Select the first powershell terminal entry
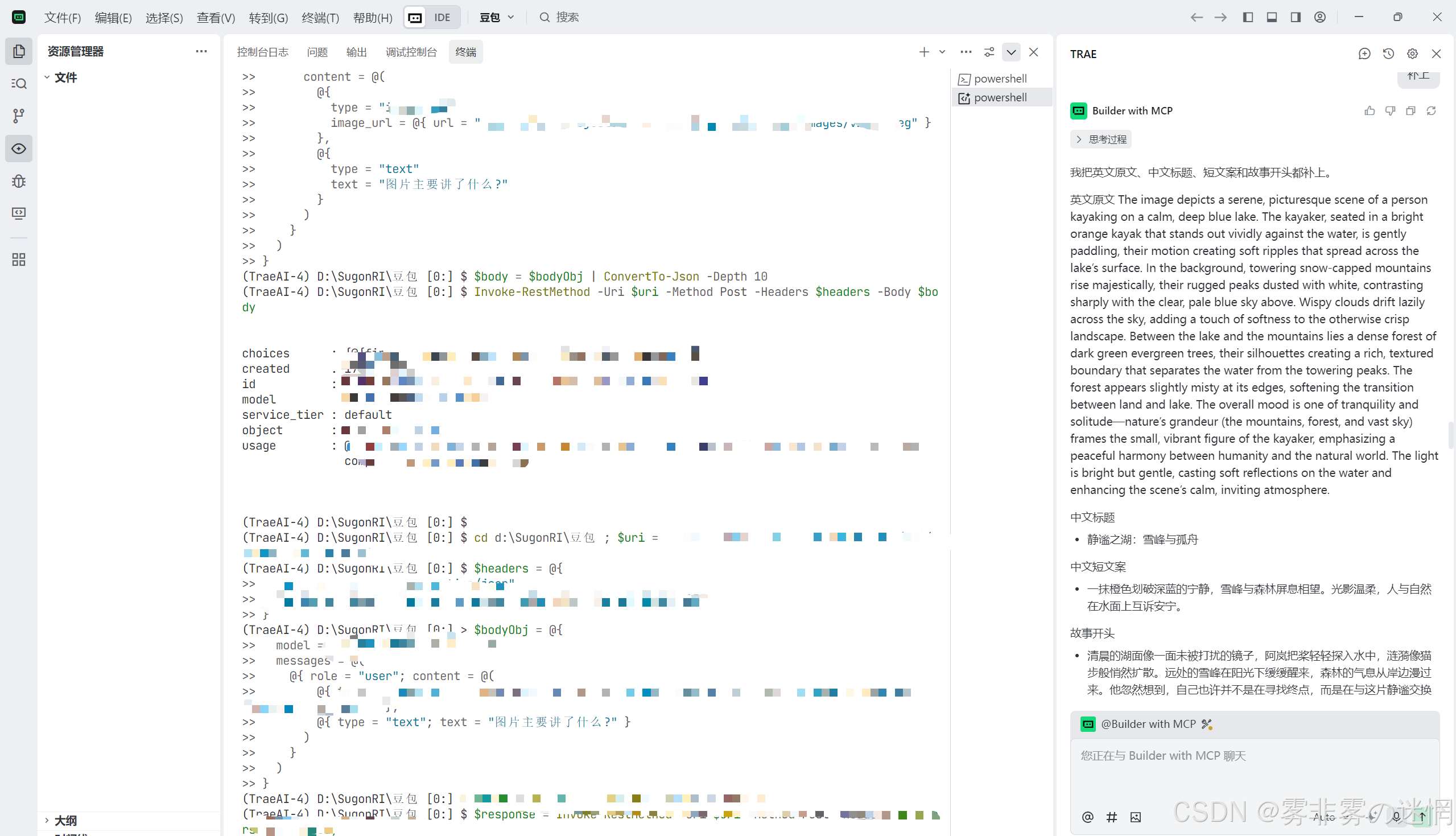The width and height of the screenshot is (1456, 836). [1000, 79]
